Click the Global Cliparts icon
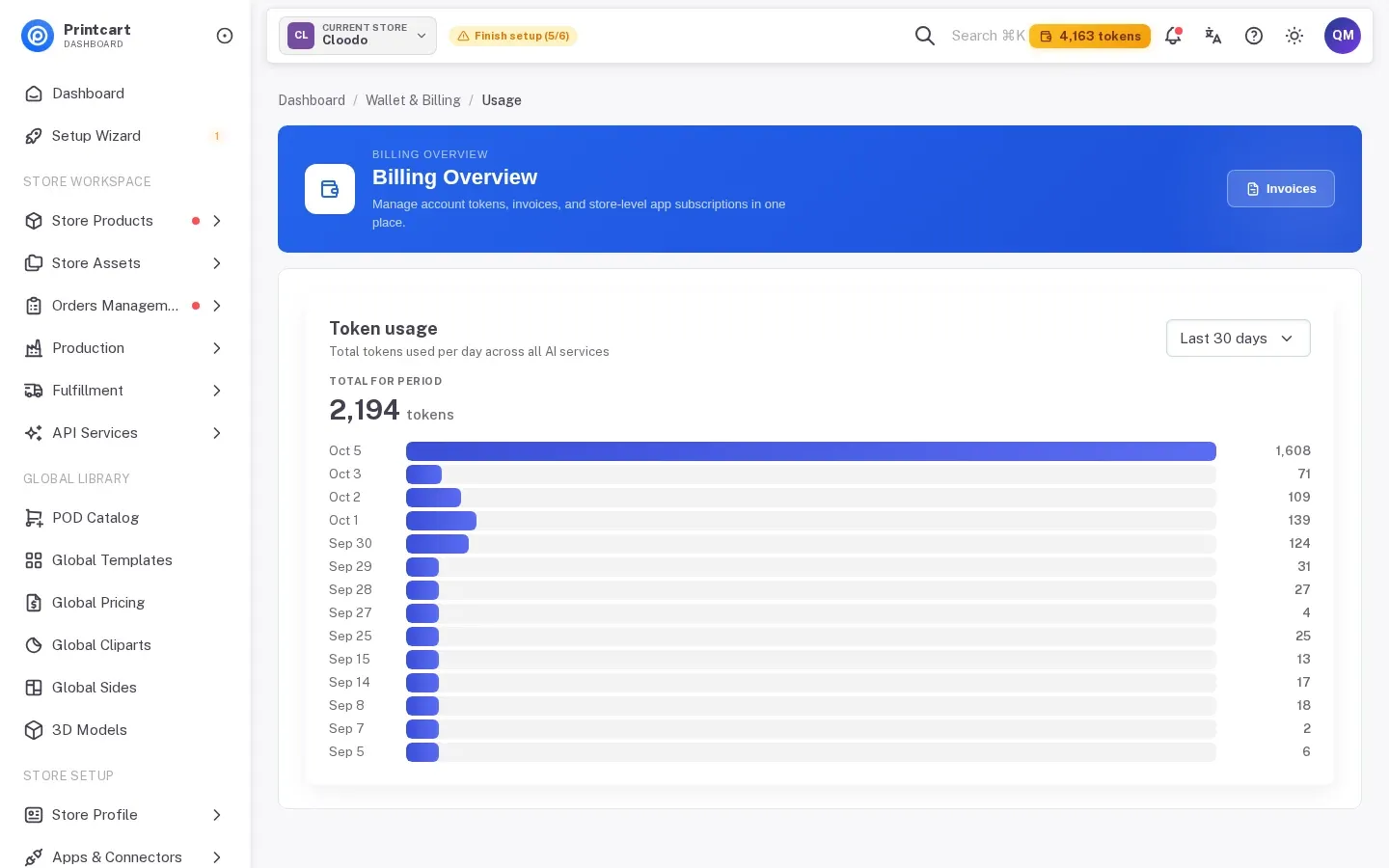Screen dimensions: 1389x868 [34, 645]
